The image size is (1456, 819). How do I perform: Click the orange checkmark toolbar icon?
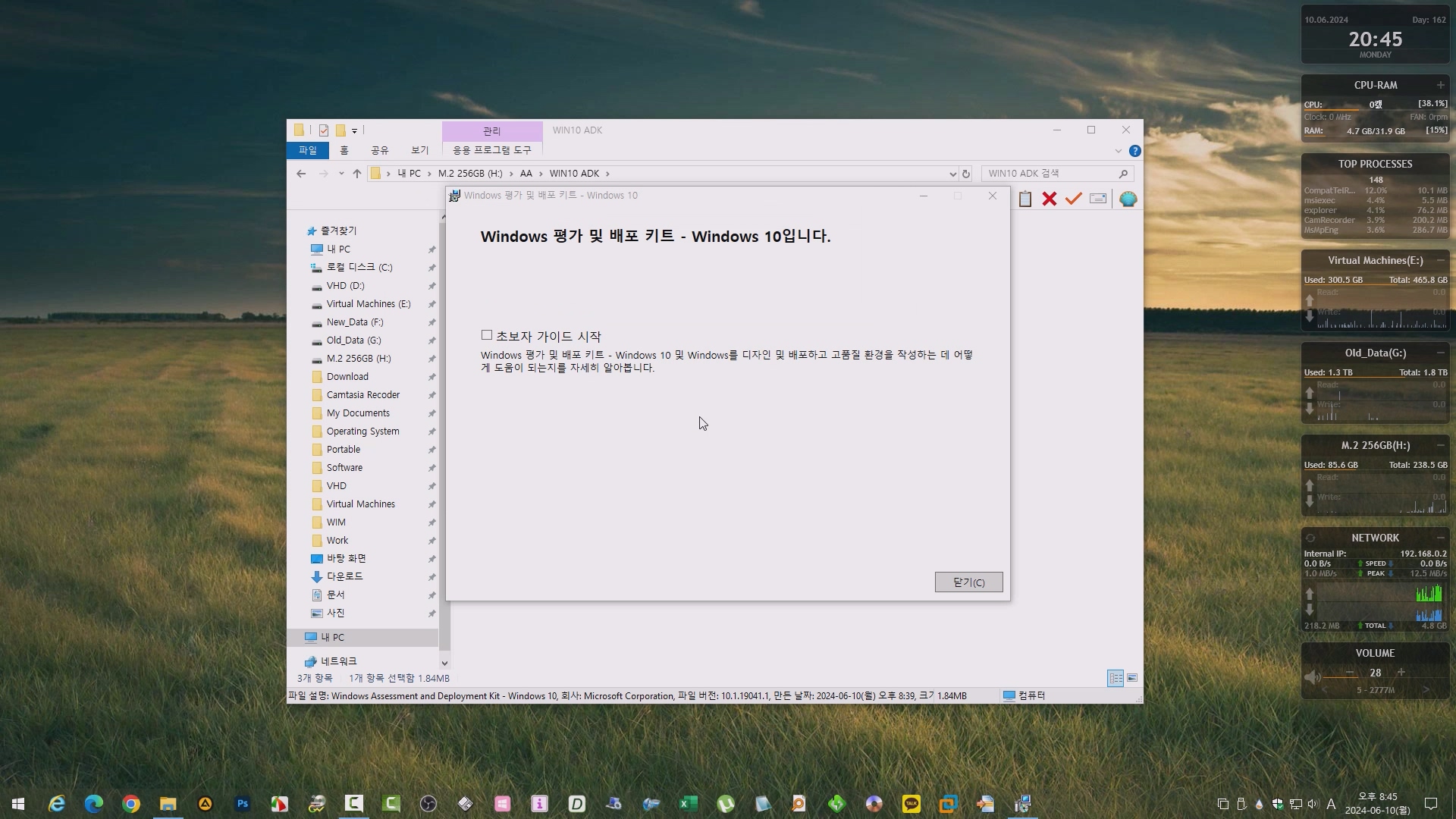(1074, 199)
